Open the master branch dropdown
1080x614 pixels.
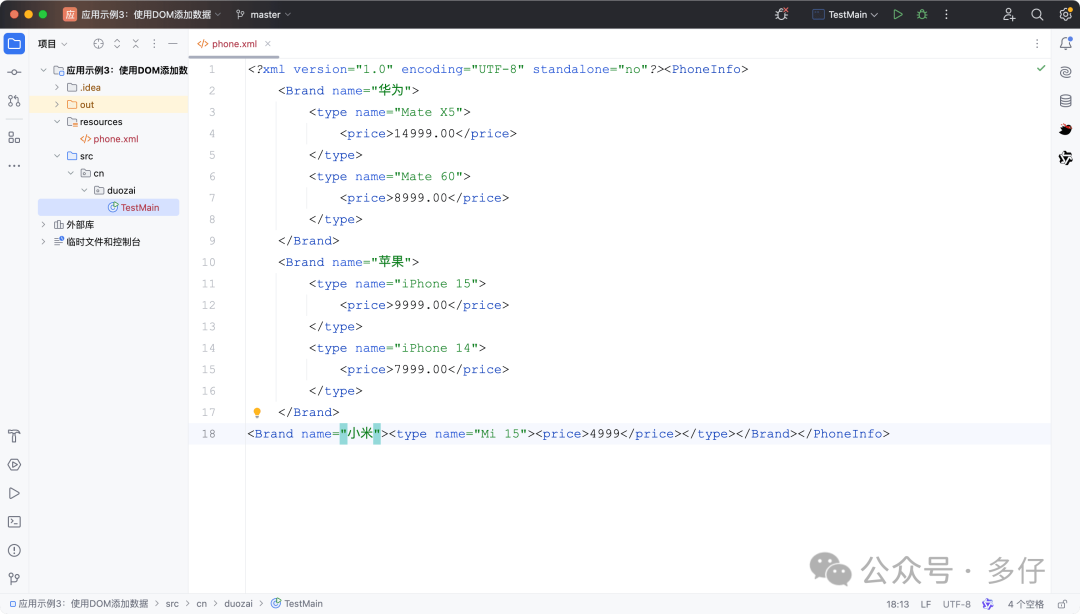pyautogui.click(x=263, y=14)
